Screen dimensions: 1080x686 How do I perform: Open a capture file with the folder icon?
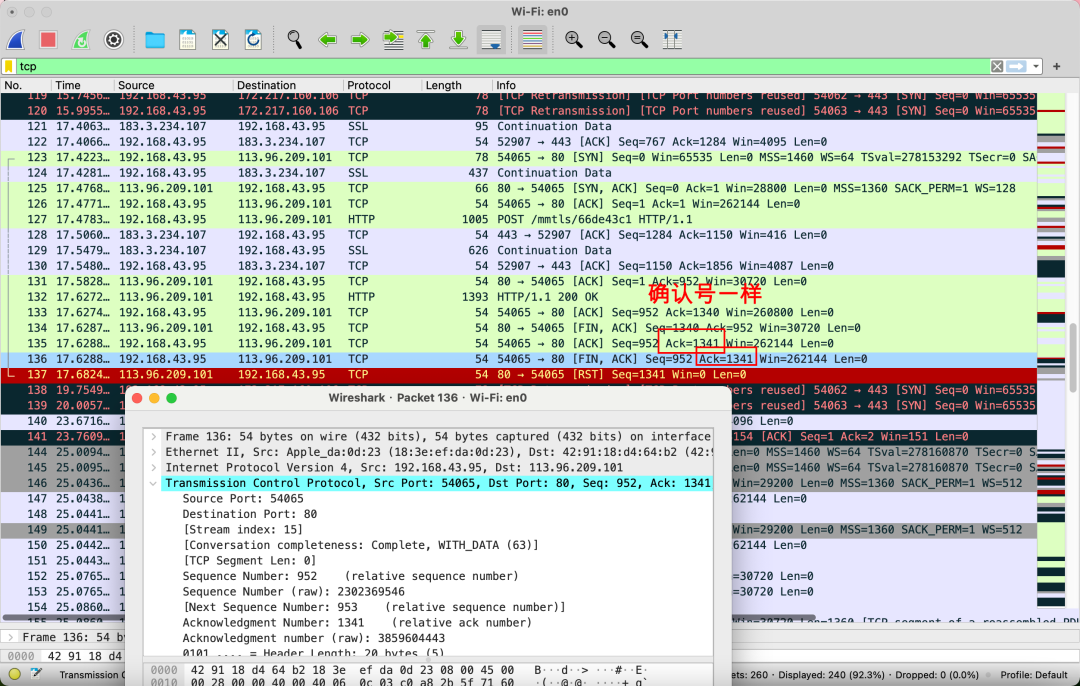(155, 40)
